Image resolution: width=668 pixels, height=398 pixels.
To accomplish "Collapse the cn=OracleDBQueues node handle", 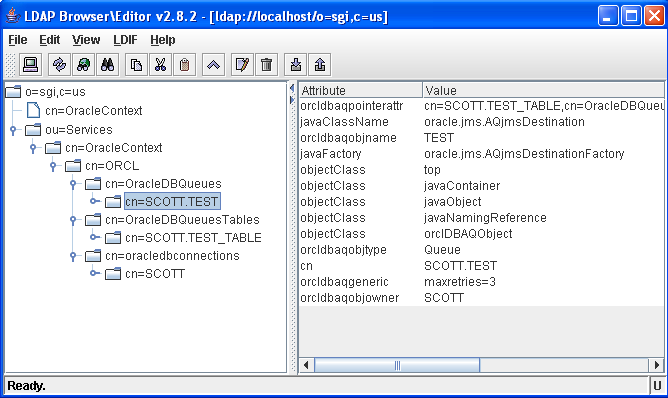I will (x=73, y=184).
